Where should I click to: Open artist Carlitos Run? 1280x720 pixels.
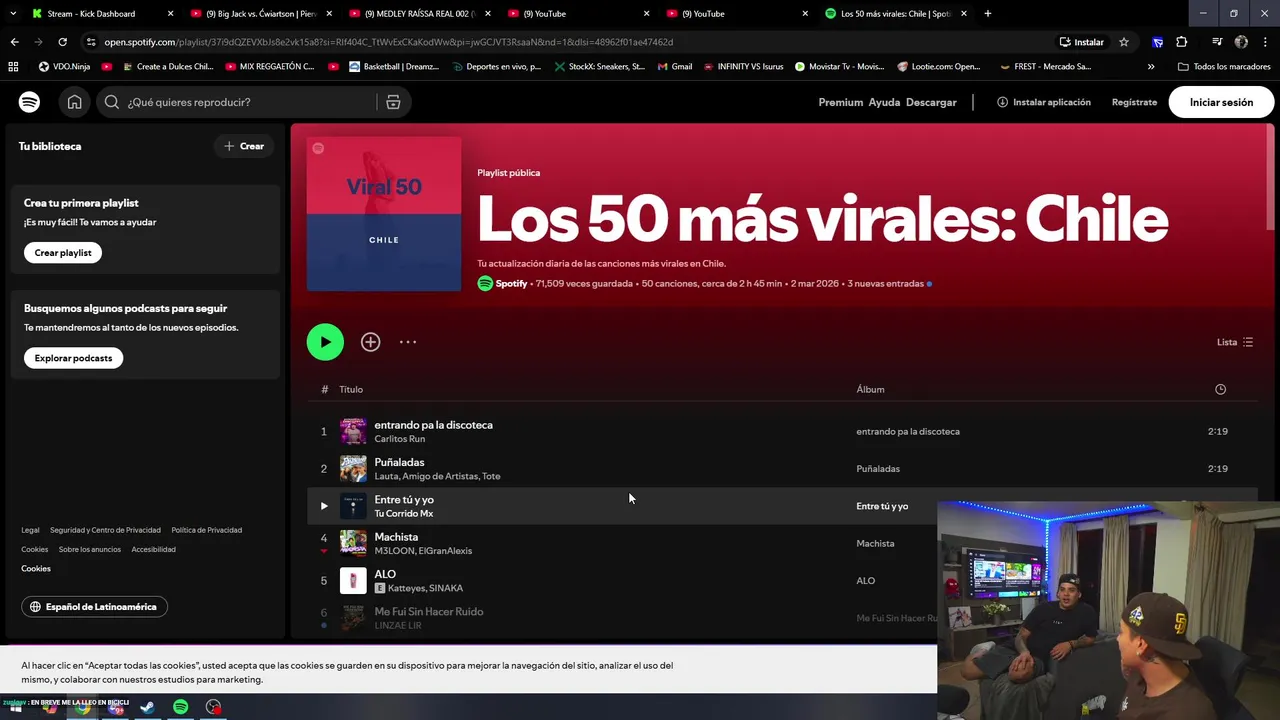tap(399, 439)
